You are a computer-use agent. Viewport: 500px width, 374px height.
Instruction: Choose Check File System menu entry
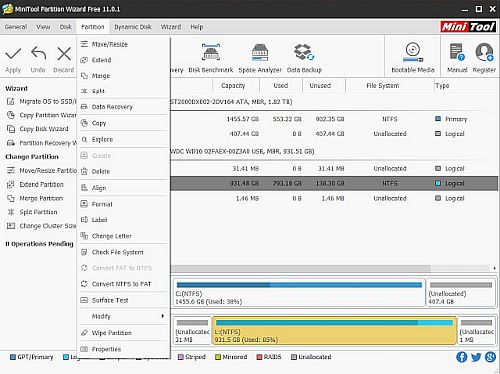pos(123,252)
